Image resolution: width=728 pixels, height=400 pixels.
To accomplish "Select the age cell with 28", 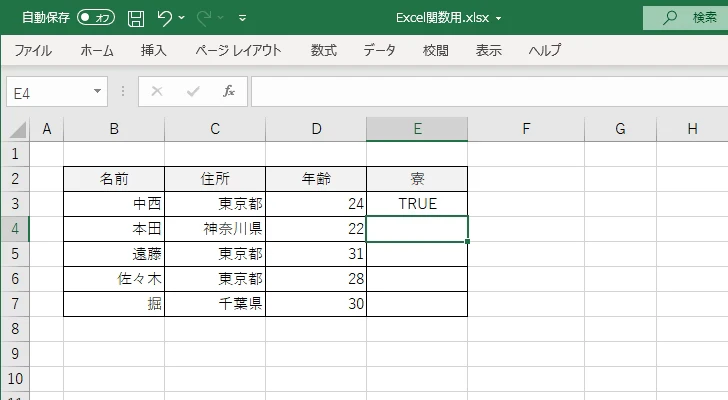I will pyautogui.click(x=316, y=279).
